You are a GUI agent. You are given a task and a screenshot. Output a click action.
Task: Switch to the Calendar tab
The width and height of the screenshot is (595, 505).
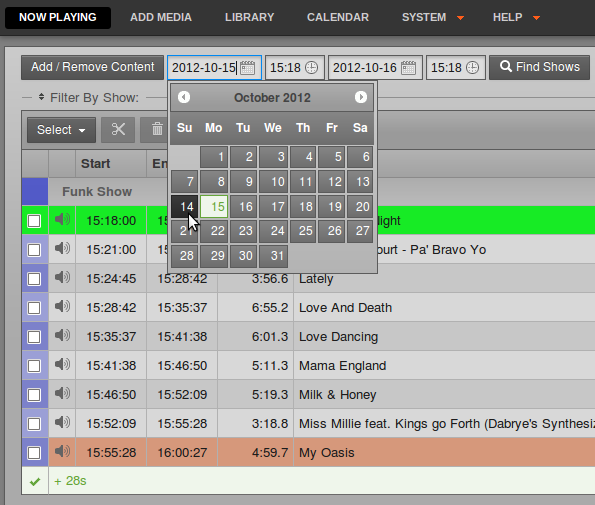(338, 17)
